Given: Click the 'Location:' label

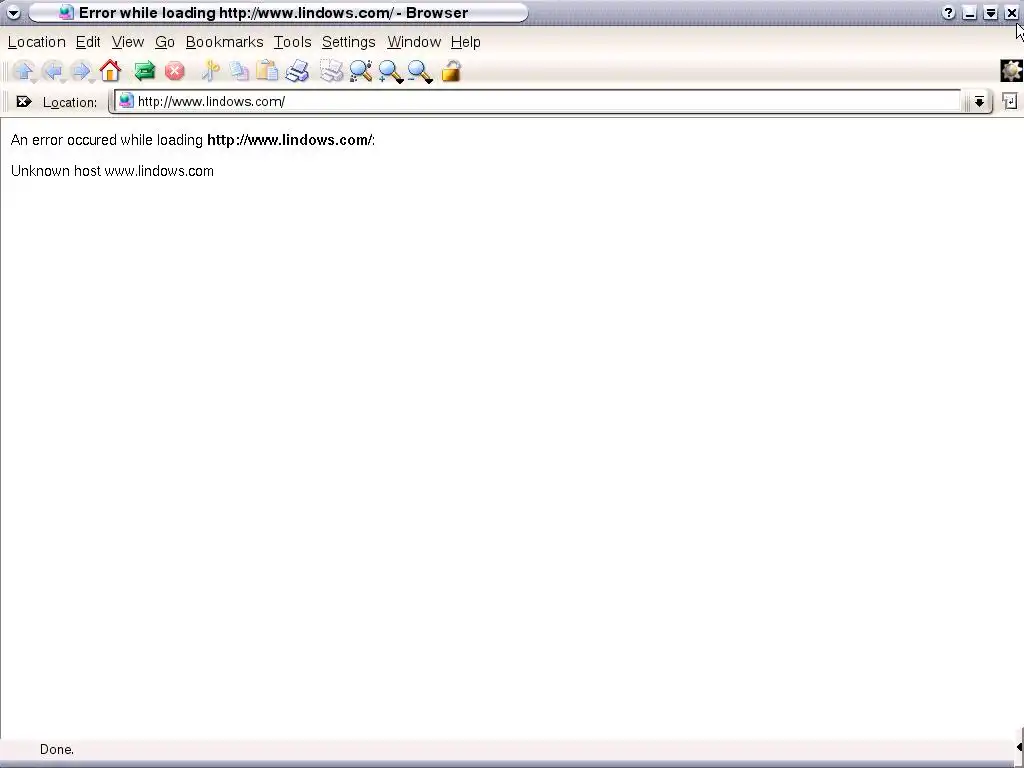Looking at the screenshot, I should point(70,103).
